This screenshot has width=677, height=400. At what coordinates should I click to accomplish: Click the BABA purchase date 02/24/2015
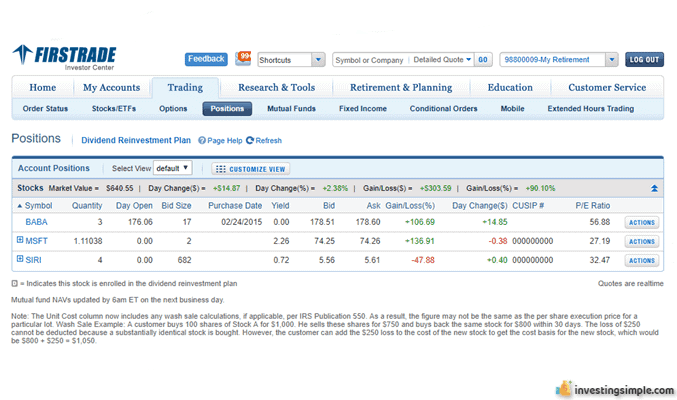tap(241, 222)
